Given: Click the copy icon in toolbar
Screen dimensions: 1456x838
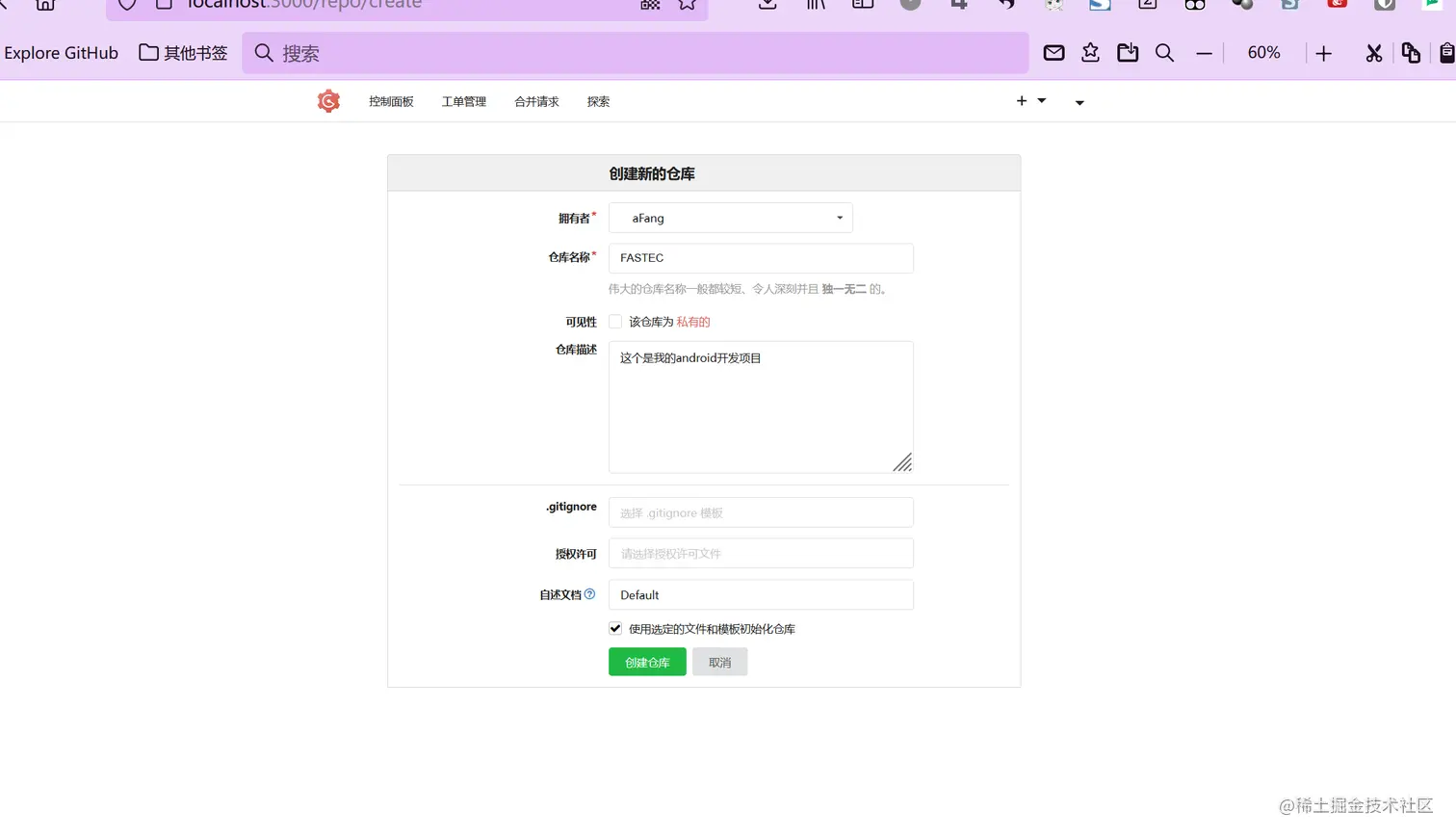Looking at the screenshot, I should click(x=1411, y=53).
